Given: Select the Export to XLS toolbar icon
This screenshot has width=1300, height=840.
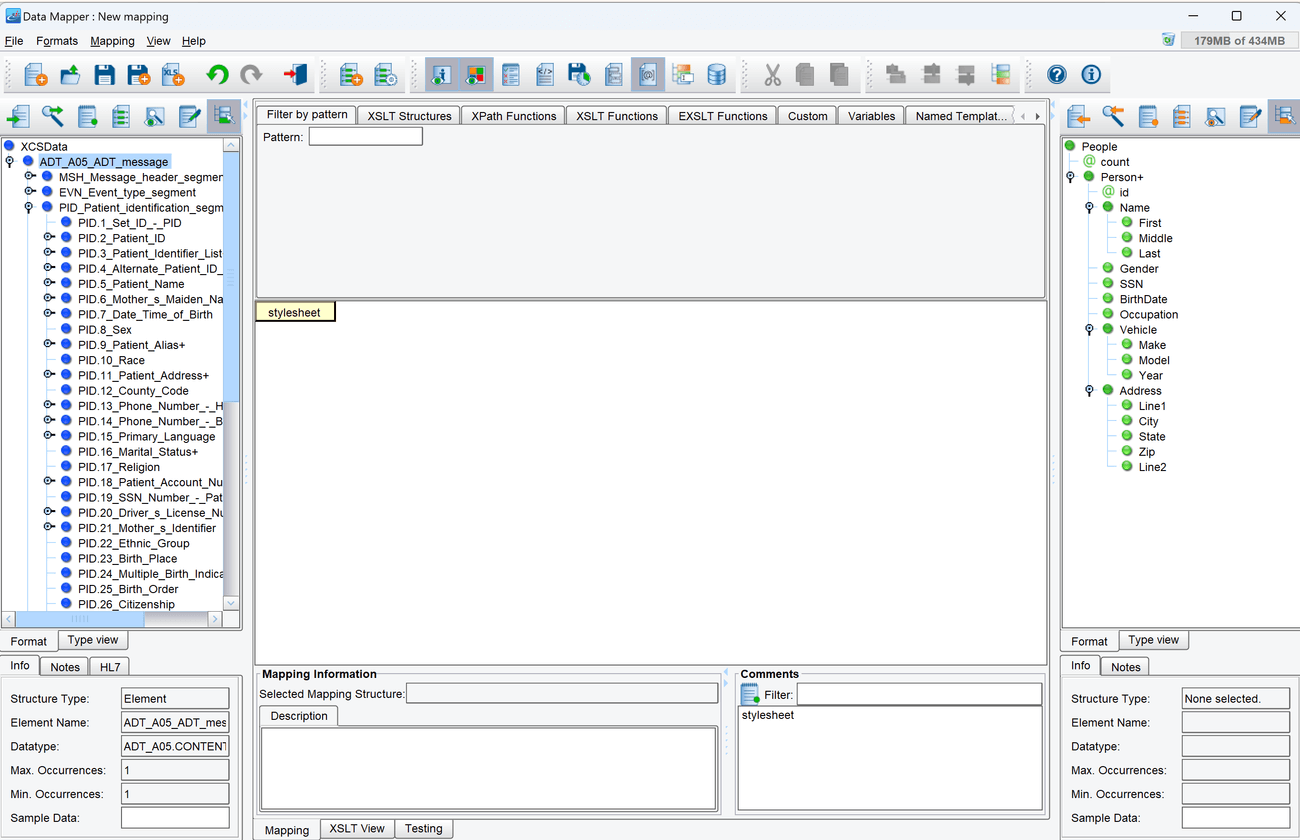Looking at the screenshot, I should point(172,74).
